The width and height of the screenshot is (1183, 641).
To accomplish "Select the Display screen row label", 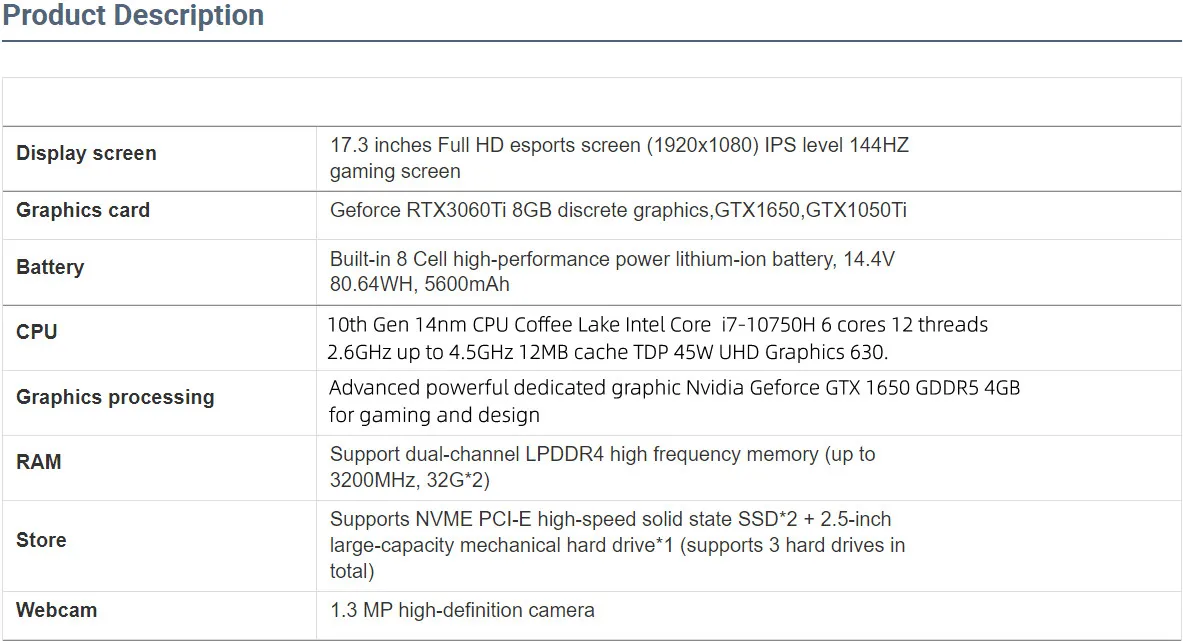I will (x=86, y=153).
